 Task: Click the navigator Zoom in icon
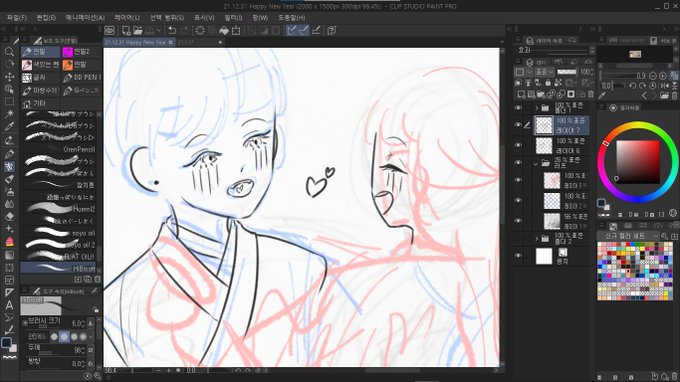663,76
